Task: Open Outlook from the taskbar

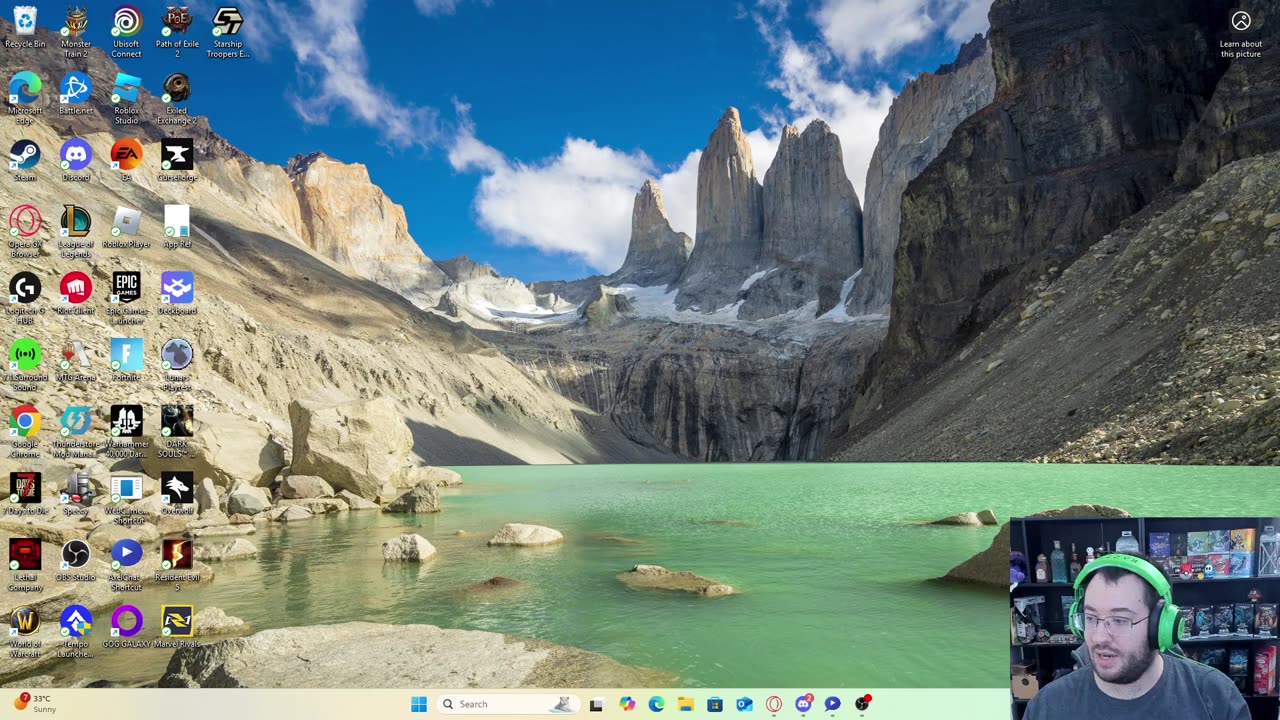Action: coord(744,704)
